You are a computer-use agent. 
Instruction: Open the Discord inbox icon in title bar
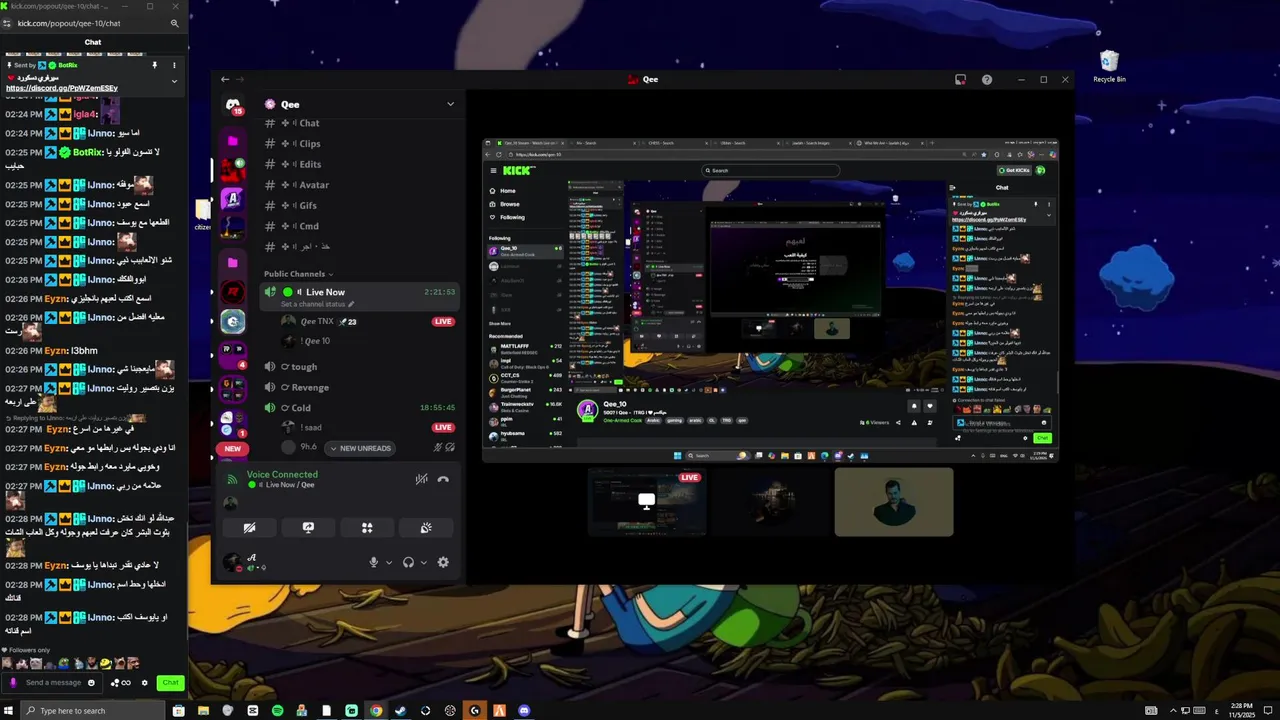tap(961, 79)
